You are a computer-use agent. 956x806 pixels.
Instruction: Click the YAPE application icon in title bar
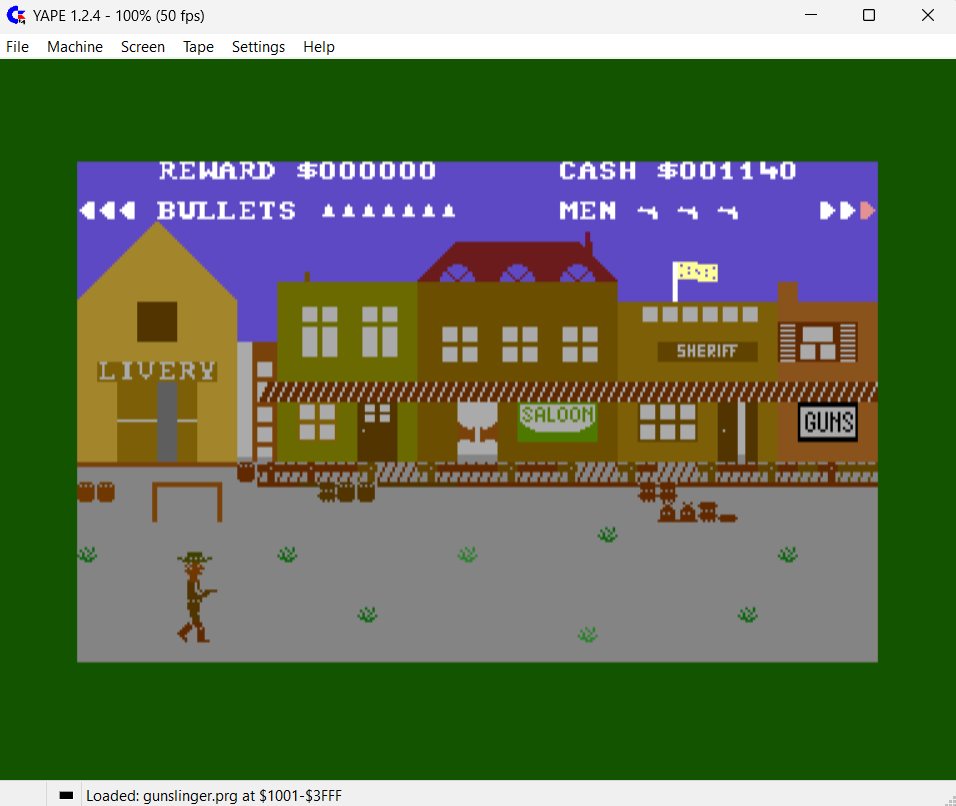(x=16, y=15)
